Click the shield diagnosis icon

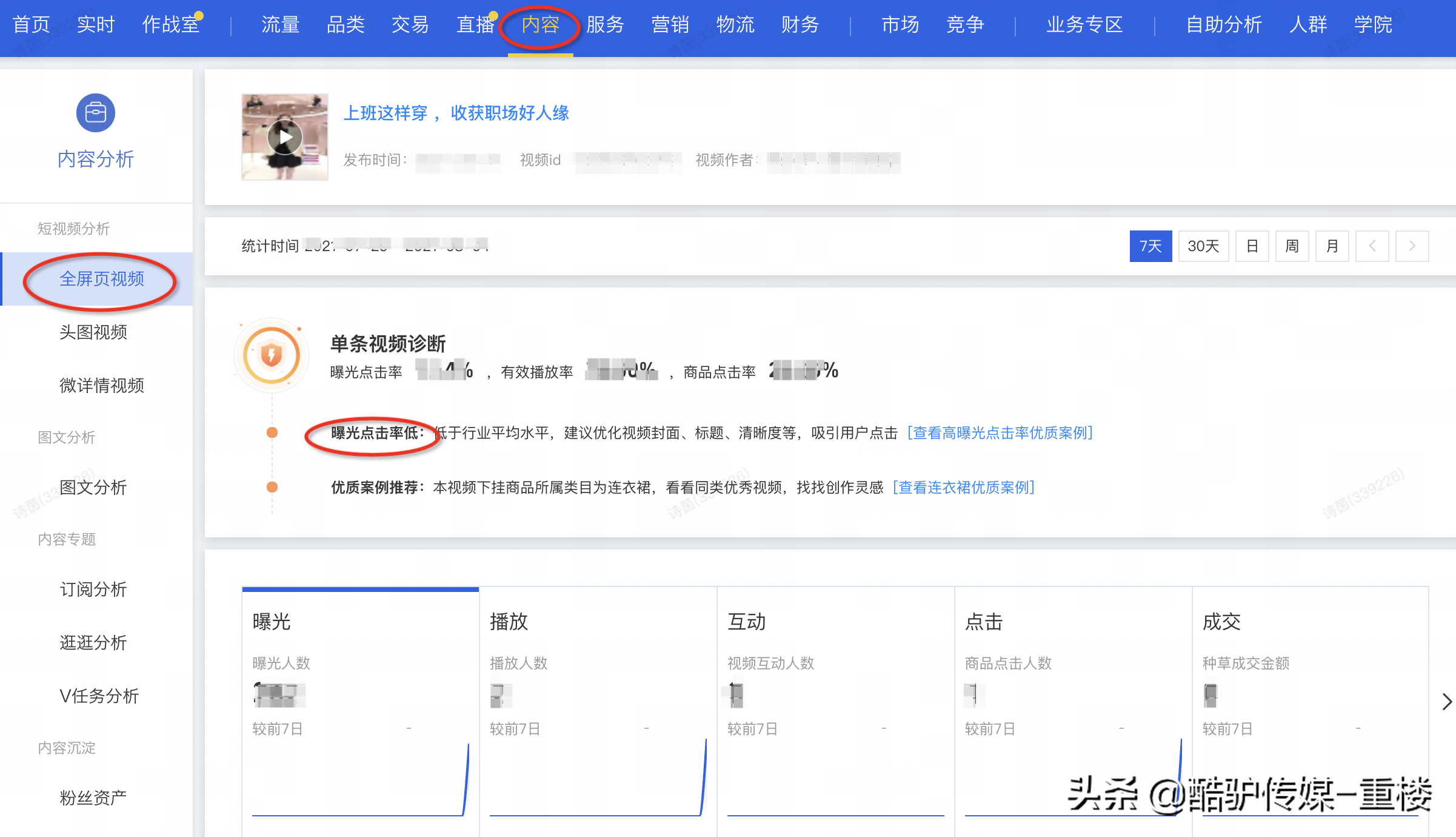(x=272, y=355)
